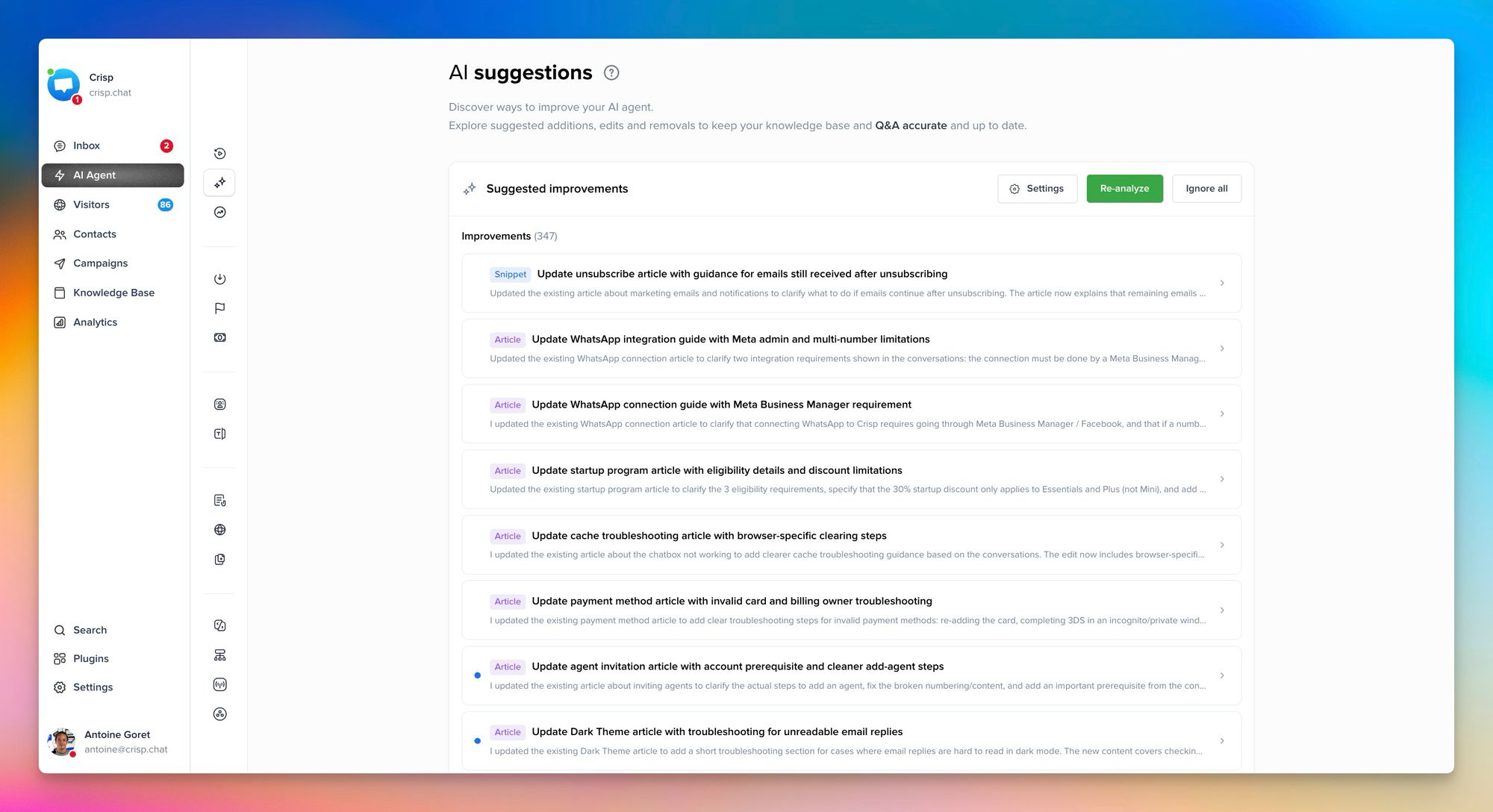Open the globe icon in secondary sidebar
Viewport: 1493px width, 812px height.
219,530
